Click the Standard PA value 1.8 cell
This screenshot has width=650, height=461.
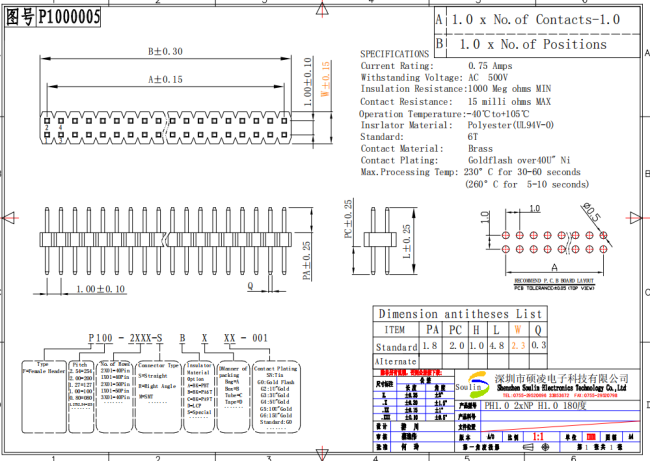pos(432,345)
